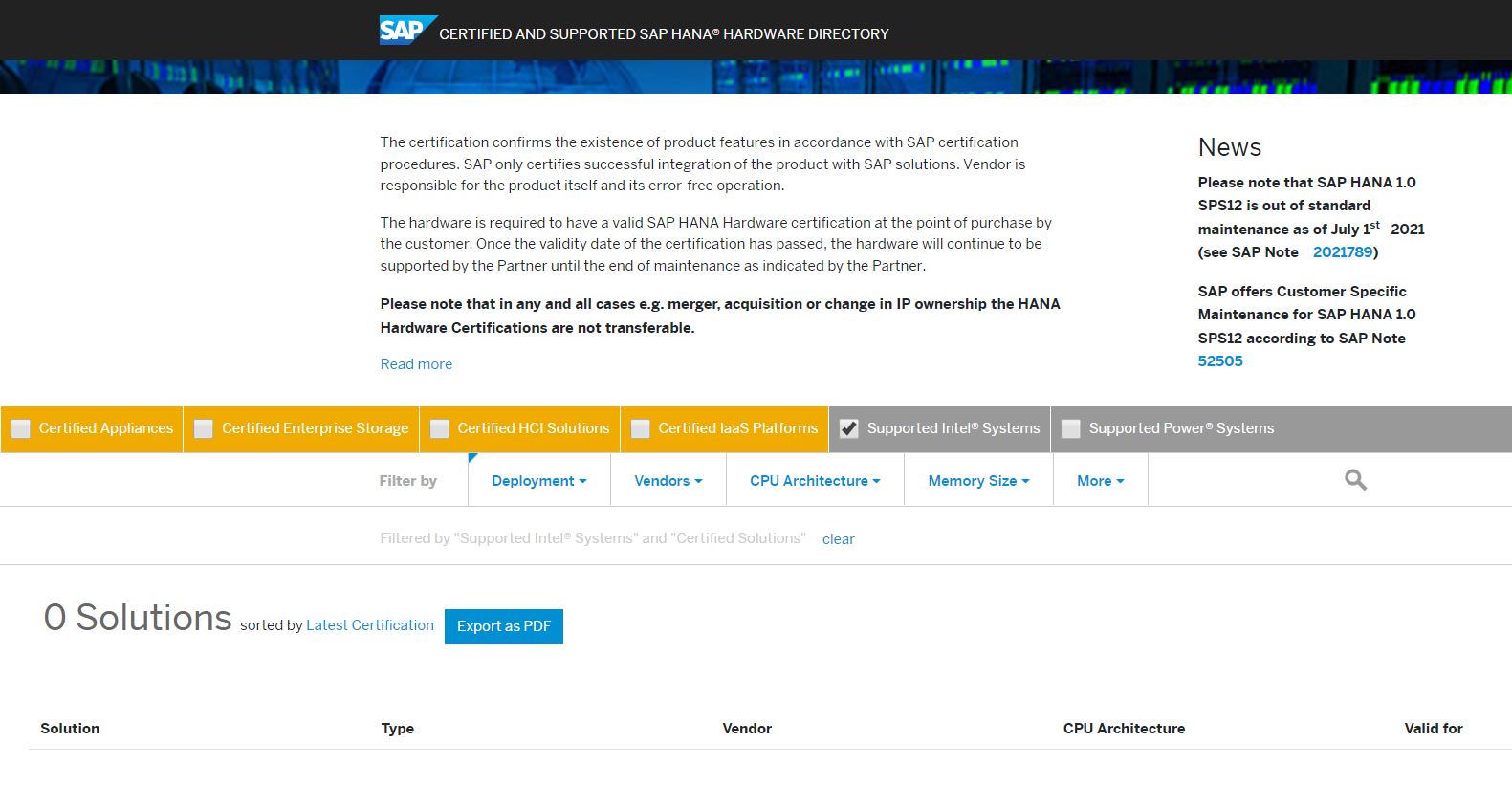
Task: Click the Read more link
Action: (x=416, y=364)
